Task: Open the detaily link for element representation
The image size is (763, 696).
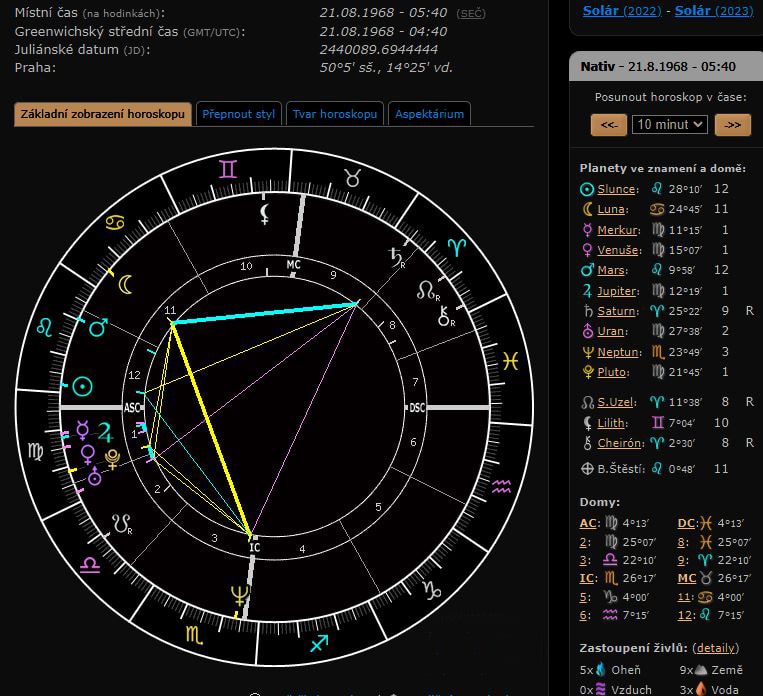Action: pos(715,648)
